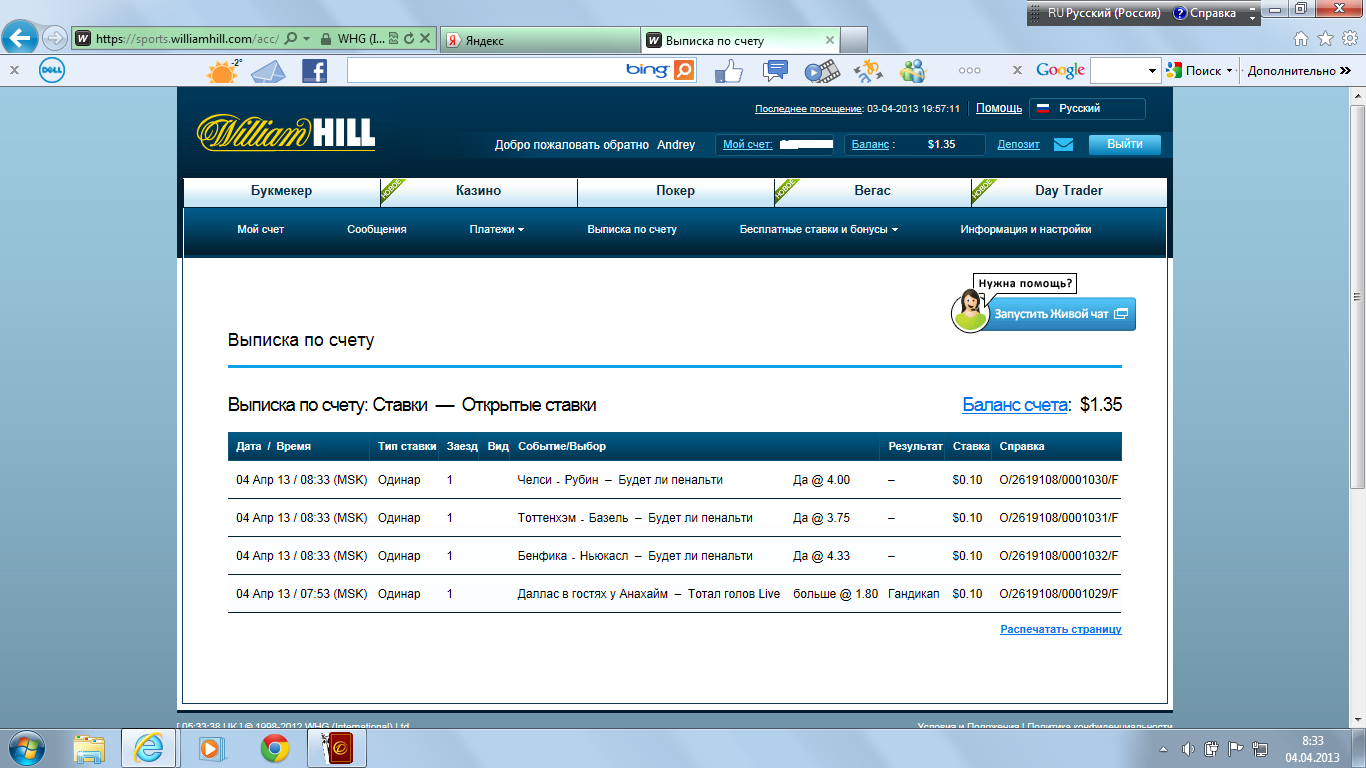Click the mail envelope toolbar icon
The width and height of the screenshot is (1366, 768).
268,71
